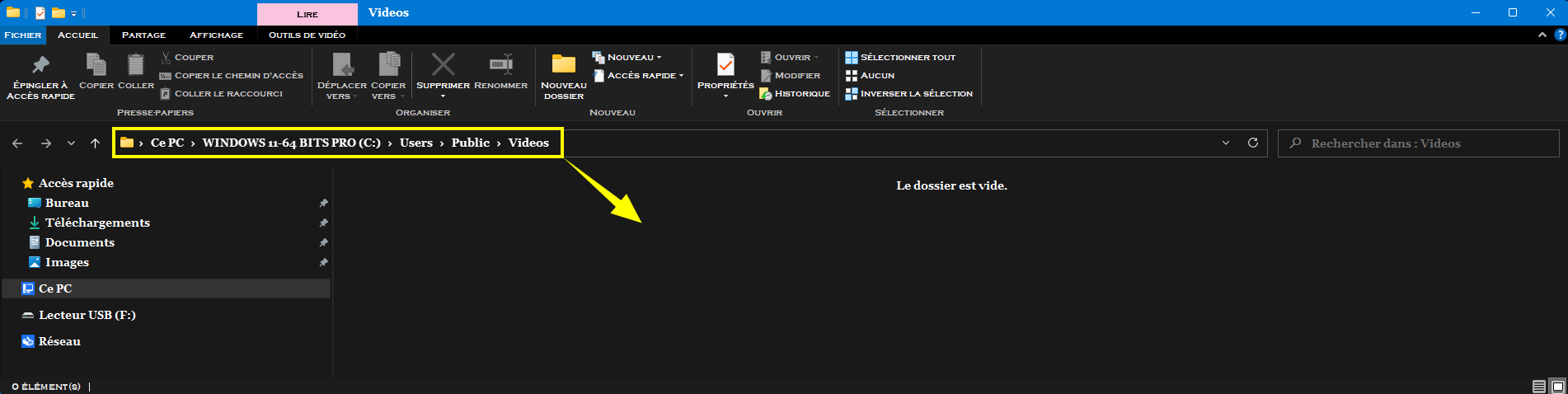The width and height of the screenshot is (1568, 394).
Task: Go up one folder level
Action: click(x=95, y=143)
